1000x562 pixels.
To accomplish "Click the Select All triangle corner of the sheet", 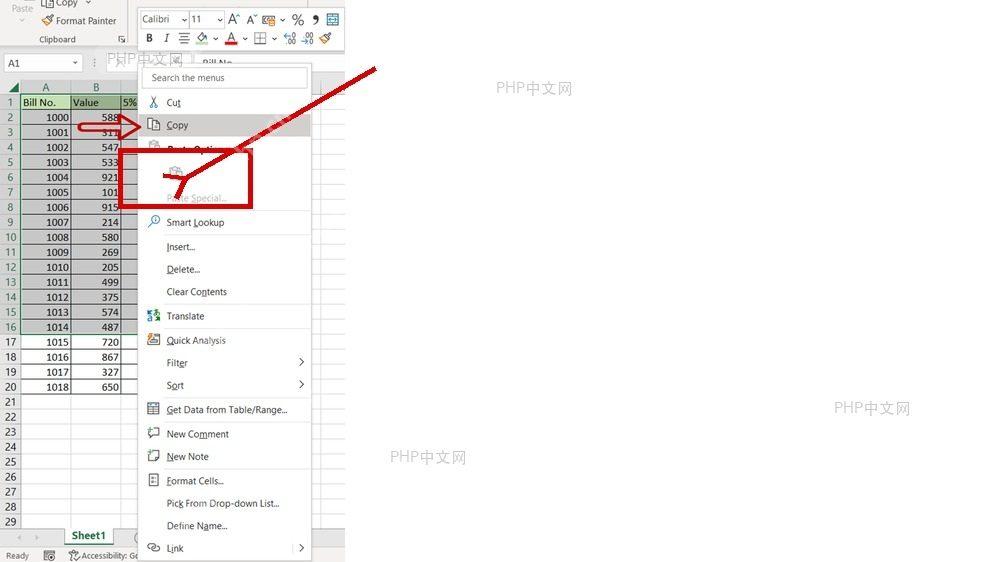I will tap(13, 87).
